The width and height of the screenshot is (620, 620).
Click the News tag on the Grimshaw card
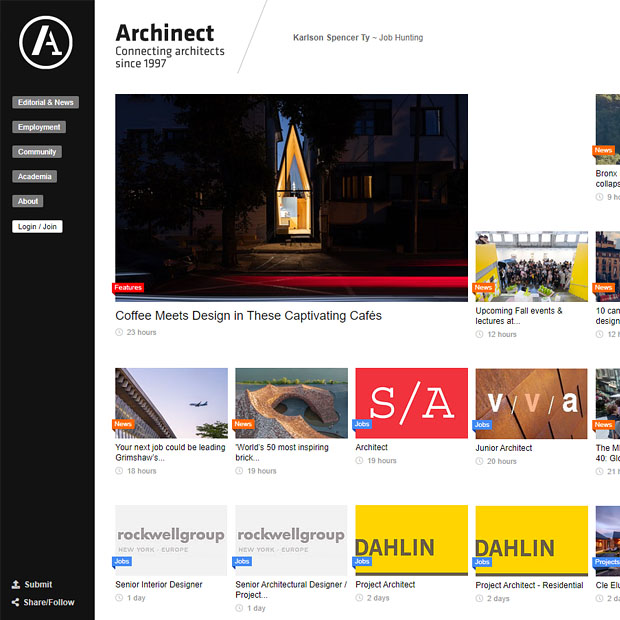click(123, 424)
